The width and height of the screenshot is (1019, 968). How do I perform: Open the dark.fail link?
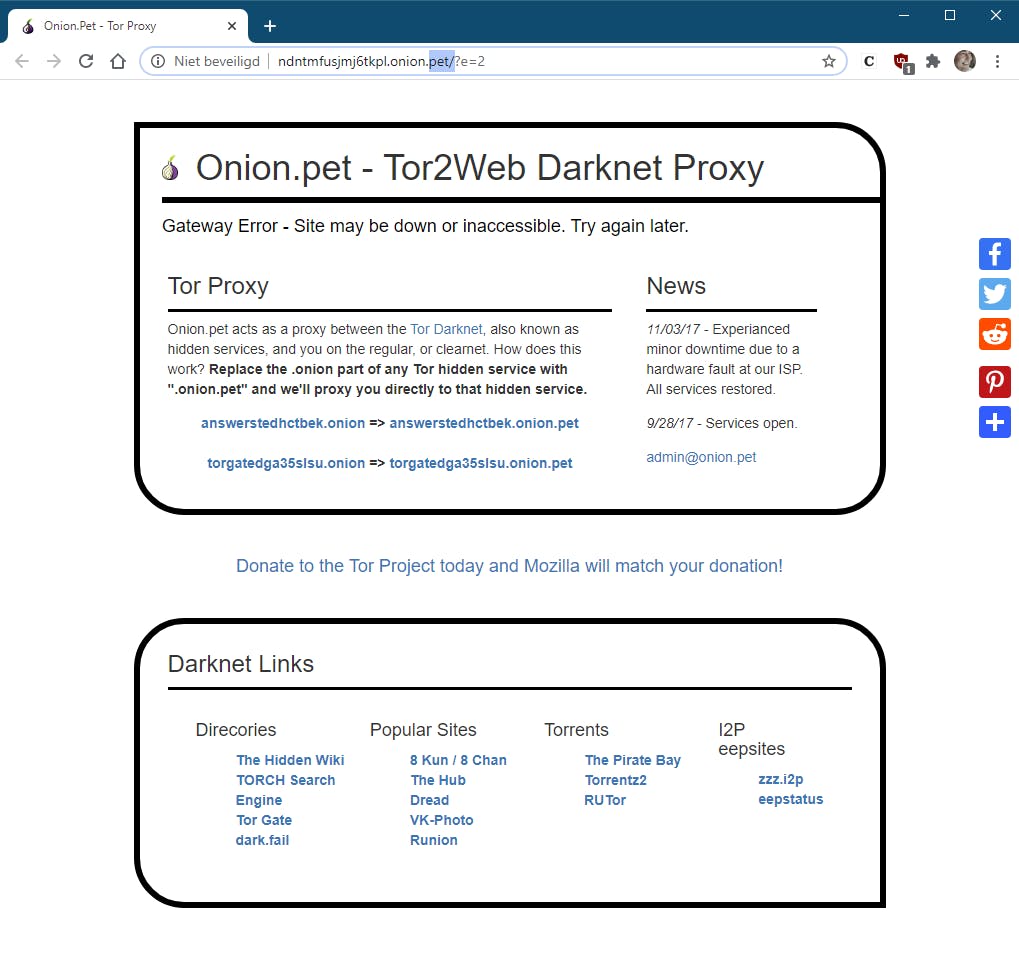coord(263,840)
